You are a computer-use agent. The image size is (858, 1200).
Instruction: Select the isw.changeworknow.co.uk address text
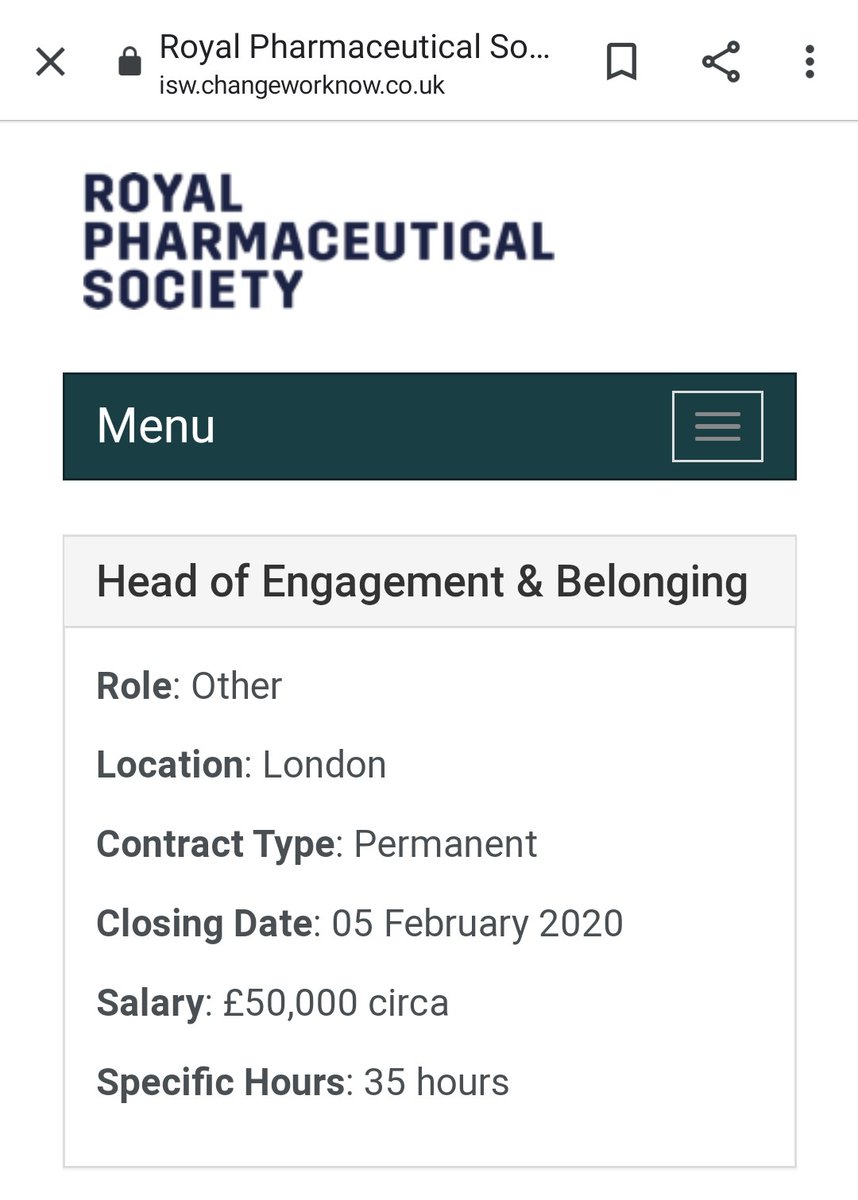point(302,85)
